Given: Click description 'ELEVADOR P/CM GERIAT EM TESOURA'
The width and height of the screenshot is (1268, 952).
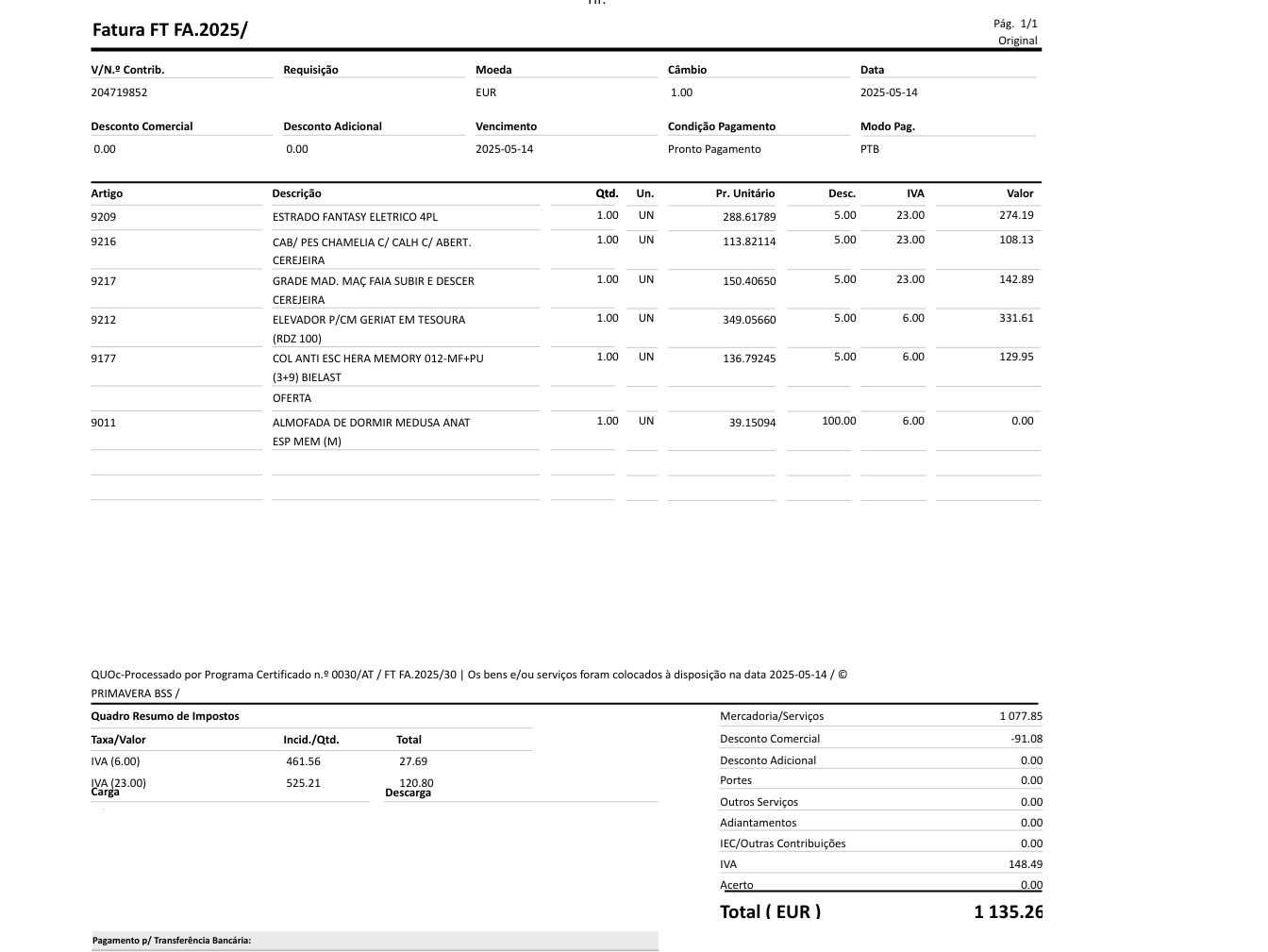Looking at the screenshot, I should click(369, 320).
